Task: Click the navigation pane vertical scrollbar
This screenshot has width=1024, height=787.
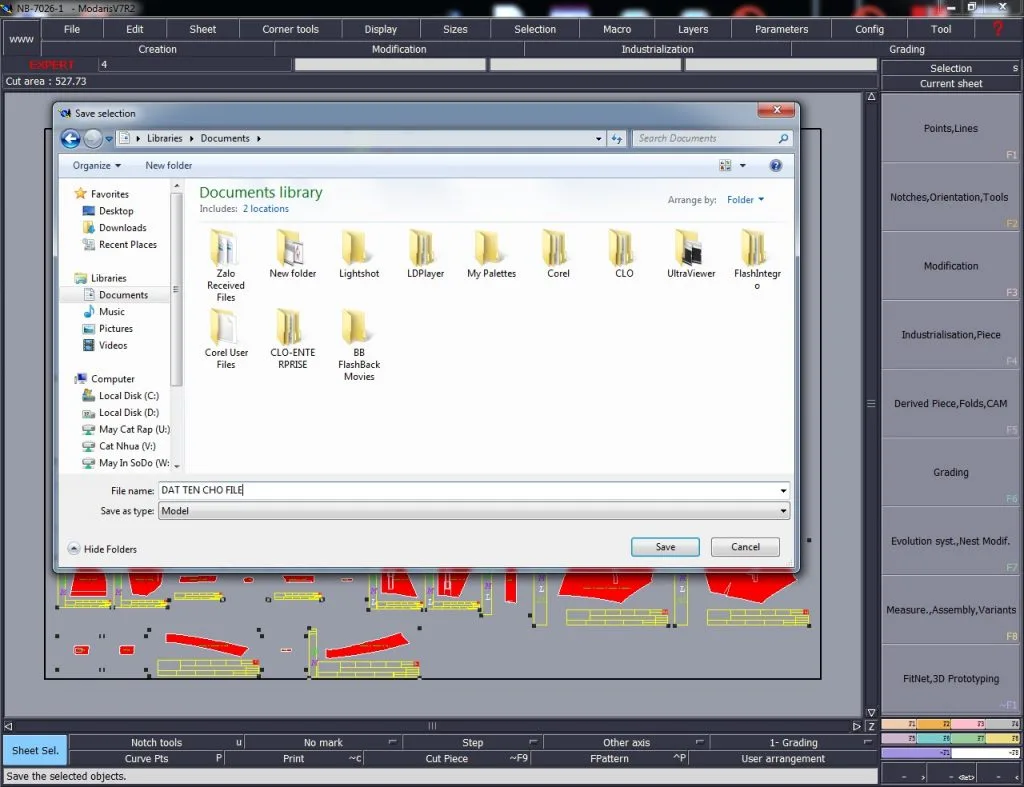Action: [176, 291]
